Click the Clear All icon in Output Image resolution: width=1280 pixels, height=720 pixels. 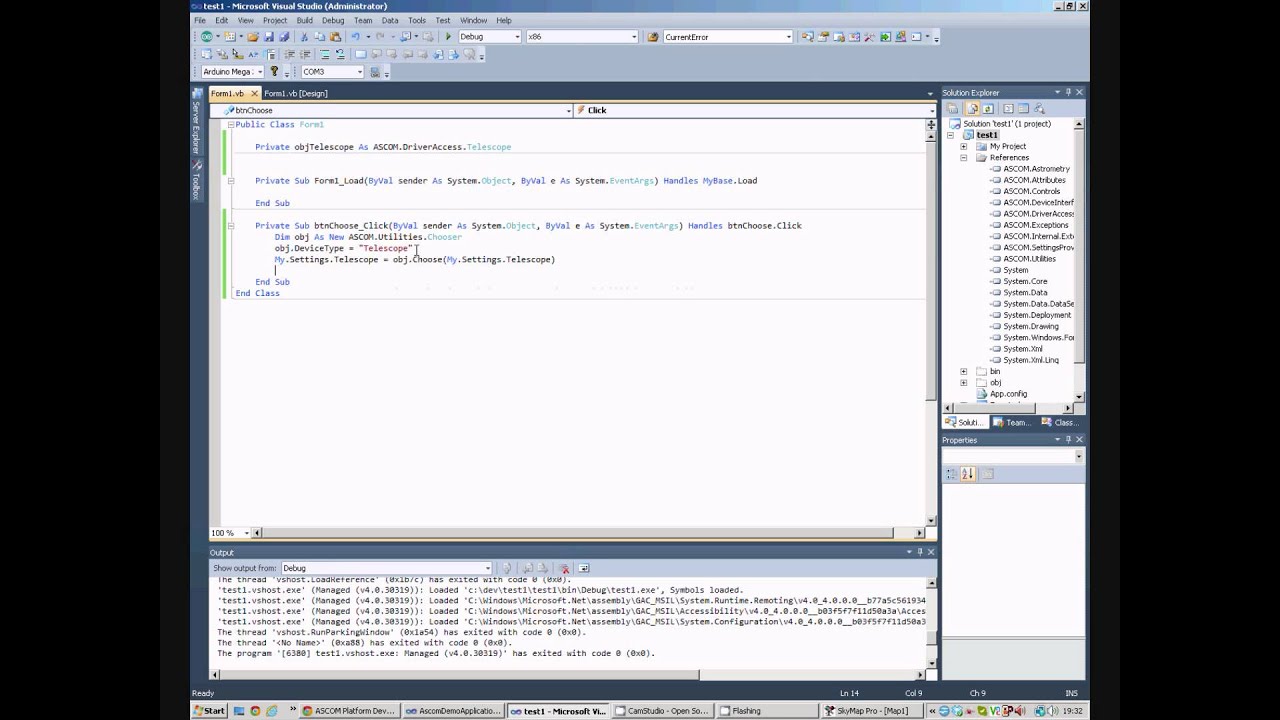(x=564, y=568)
